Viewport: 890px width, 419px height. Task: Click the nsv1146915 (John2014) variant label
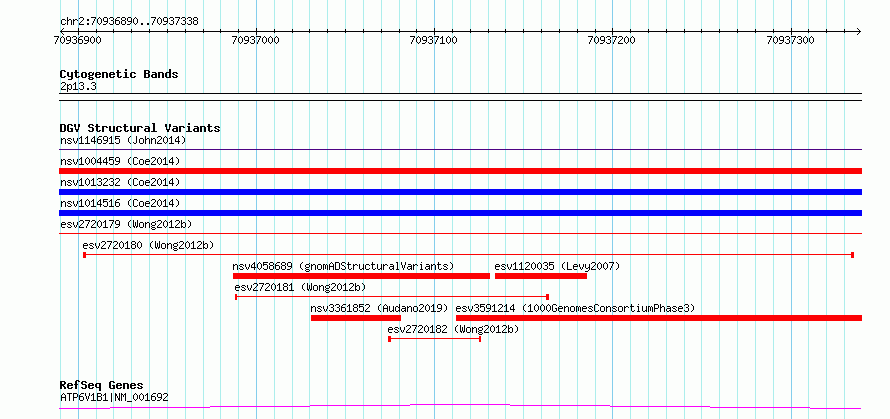coord(123,140)
